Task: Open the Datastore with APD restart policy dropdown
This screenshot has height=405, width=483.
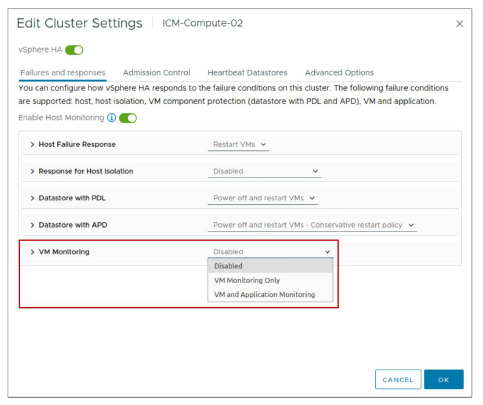Action: click(312, 225)
